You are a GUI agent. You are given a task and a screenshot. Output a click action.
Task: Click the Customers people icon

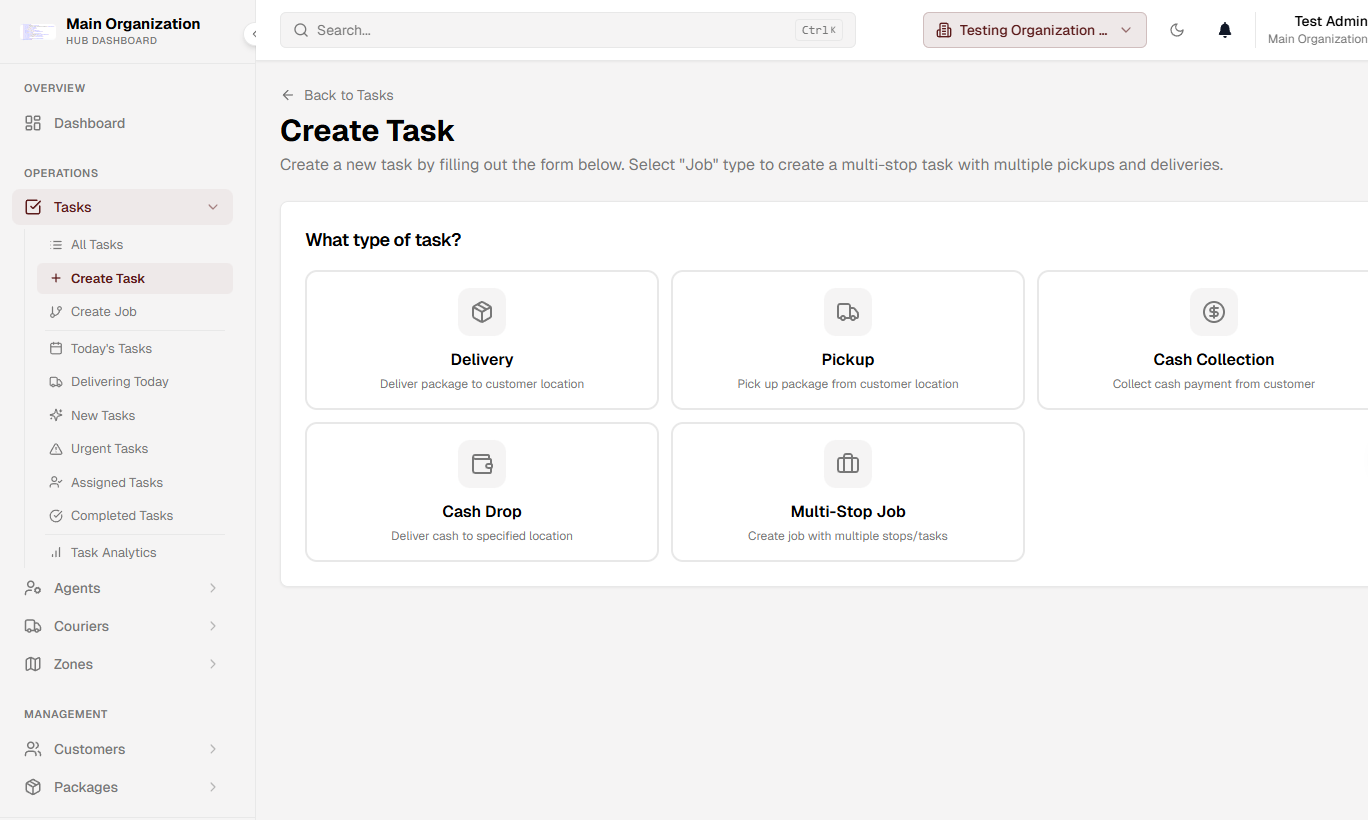click(33, 749)
